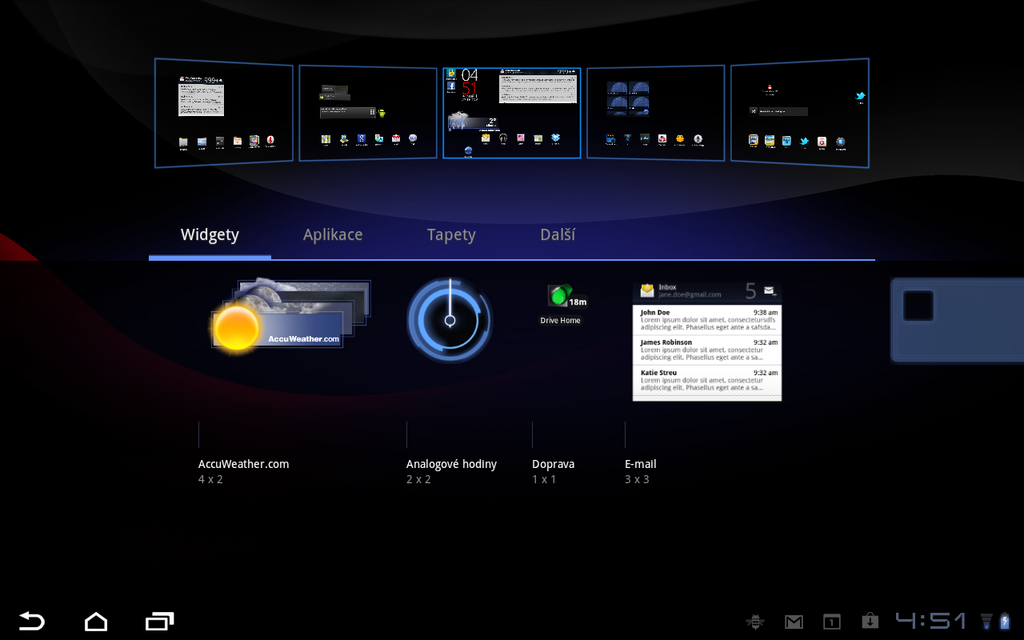Select the center home screen thumbnail
This screenshot has height=640, width=1024.
(512, 112)
